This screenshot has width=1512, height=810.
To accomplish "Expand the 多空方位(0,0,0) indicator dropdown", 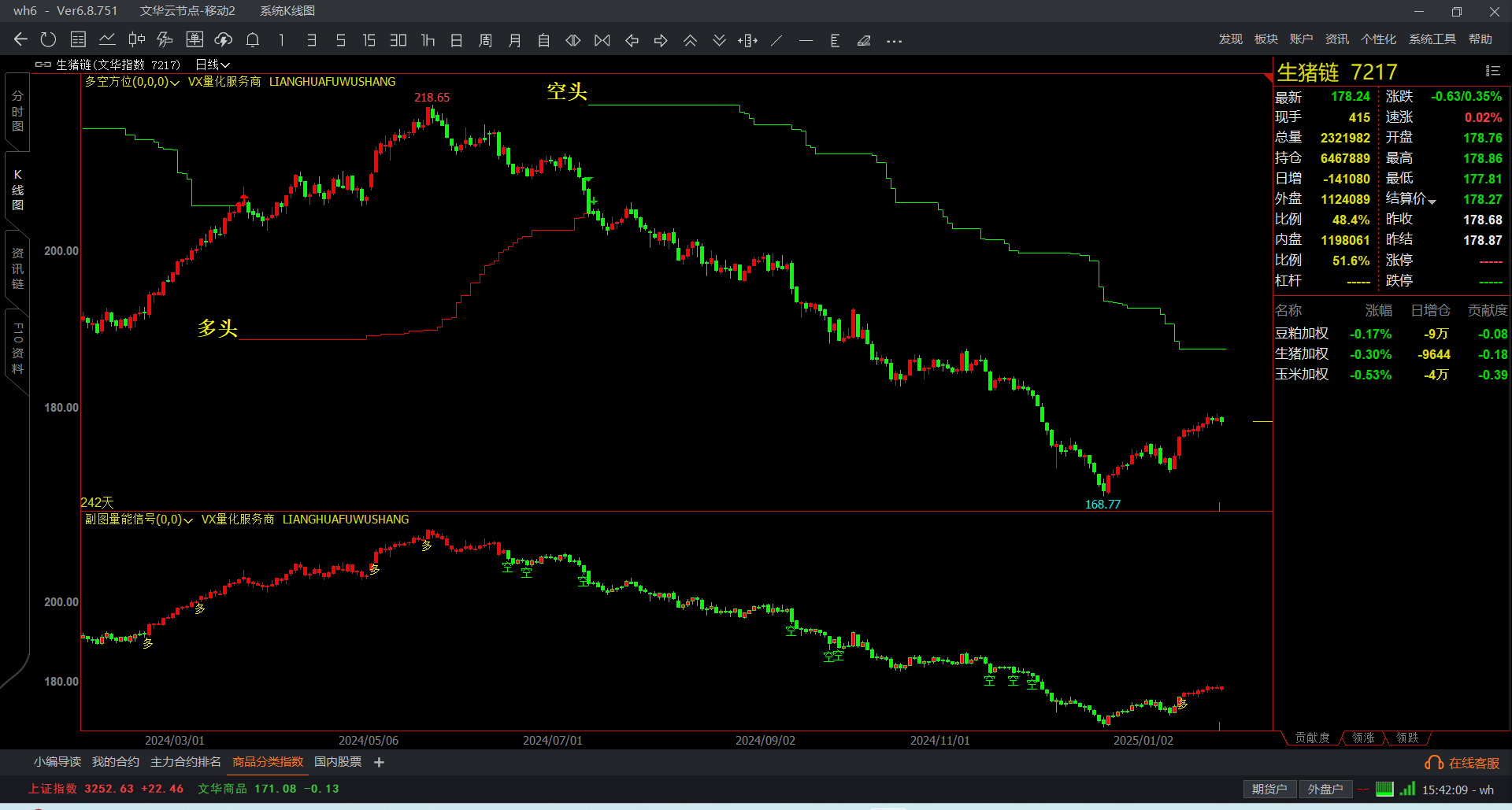I will point(175,82).
